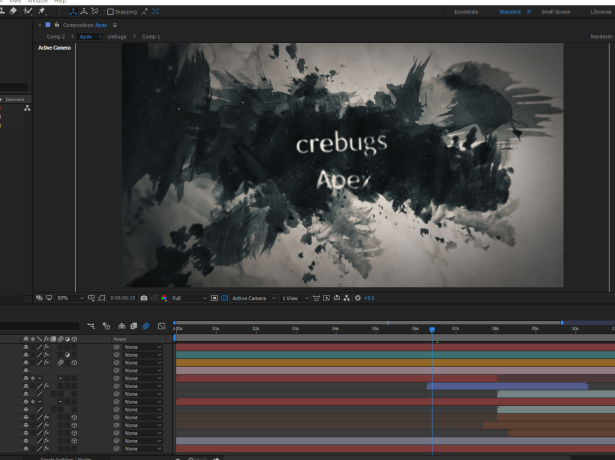Image resolution: width=615 pixels, height=460 pixels.
Task: Select the blue layer bar in the timeline
Action: coord(508,386)
